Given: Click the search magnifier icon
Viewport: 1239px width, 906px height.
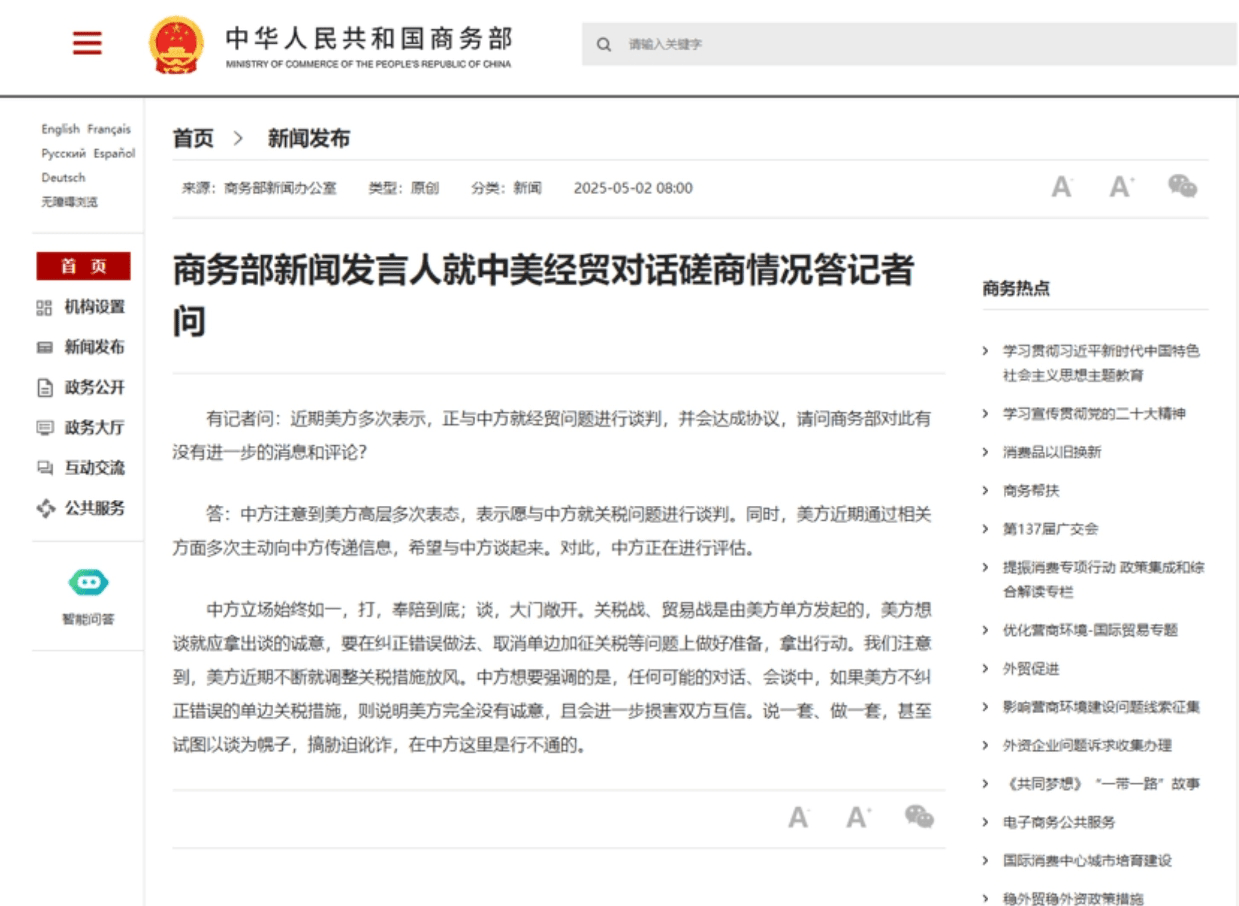Looking at the screenshot, I should pyautogui.click(x=604, y=44).
